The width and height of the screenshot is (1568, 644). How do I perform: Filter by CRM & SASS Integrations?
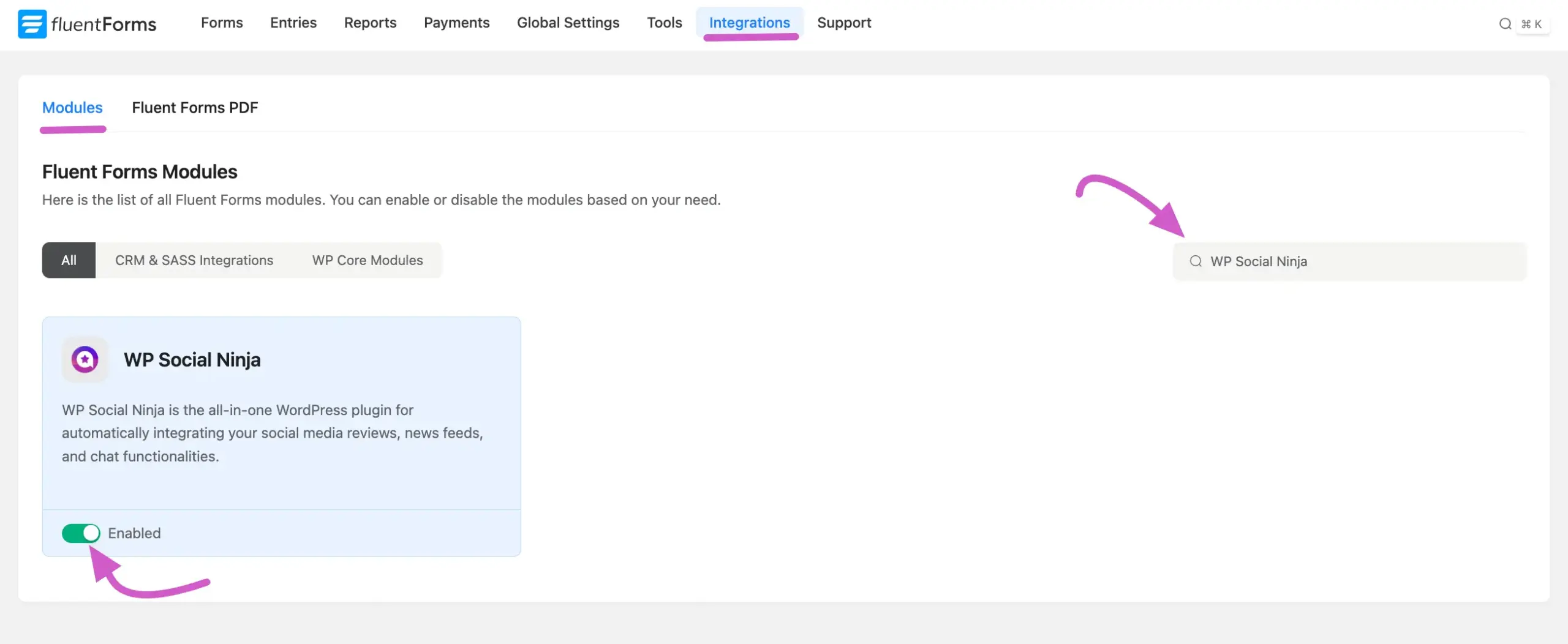click(194, 260)
